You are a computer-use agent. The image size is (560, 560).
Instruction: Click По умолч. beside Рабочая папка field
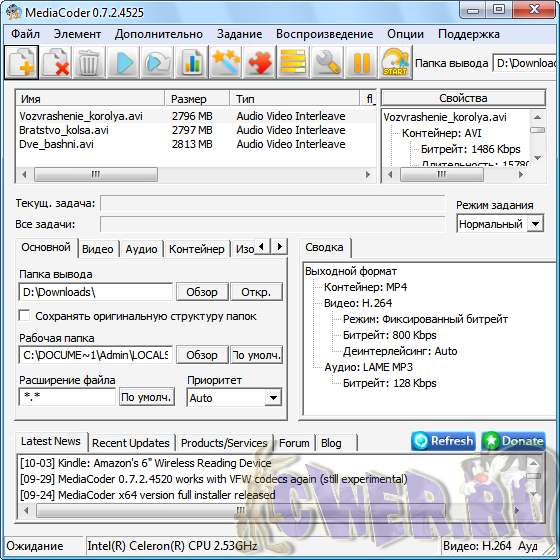tap(256, 355)
